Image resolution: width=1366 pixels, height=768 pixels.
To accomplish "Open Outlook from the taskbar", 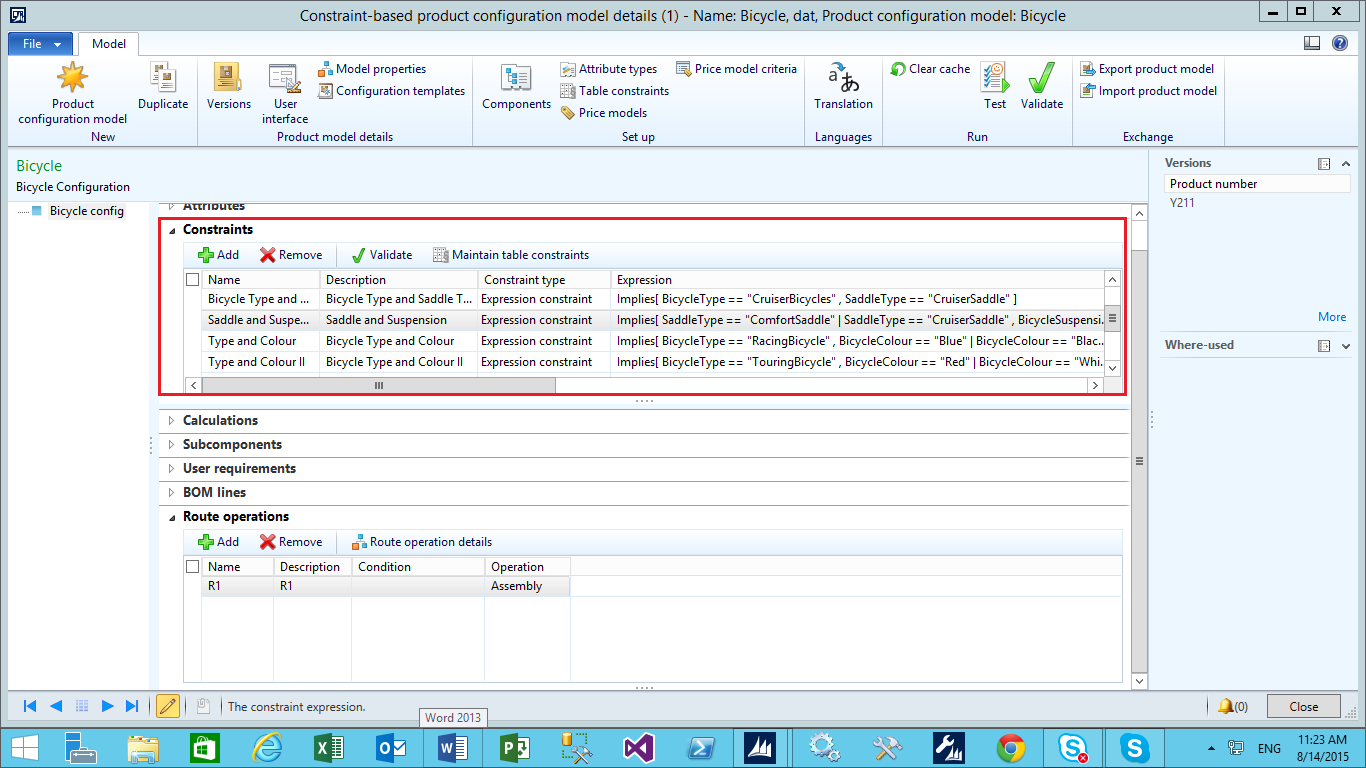I will pos(389,747).
